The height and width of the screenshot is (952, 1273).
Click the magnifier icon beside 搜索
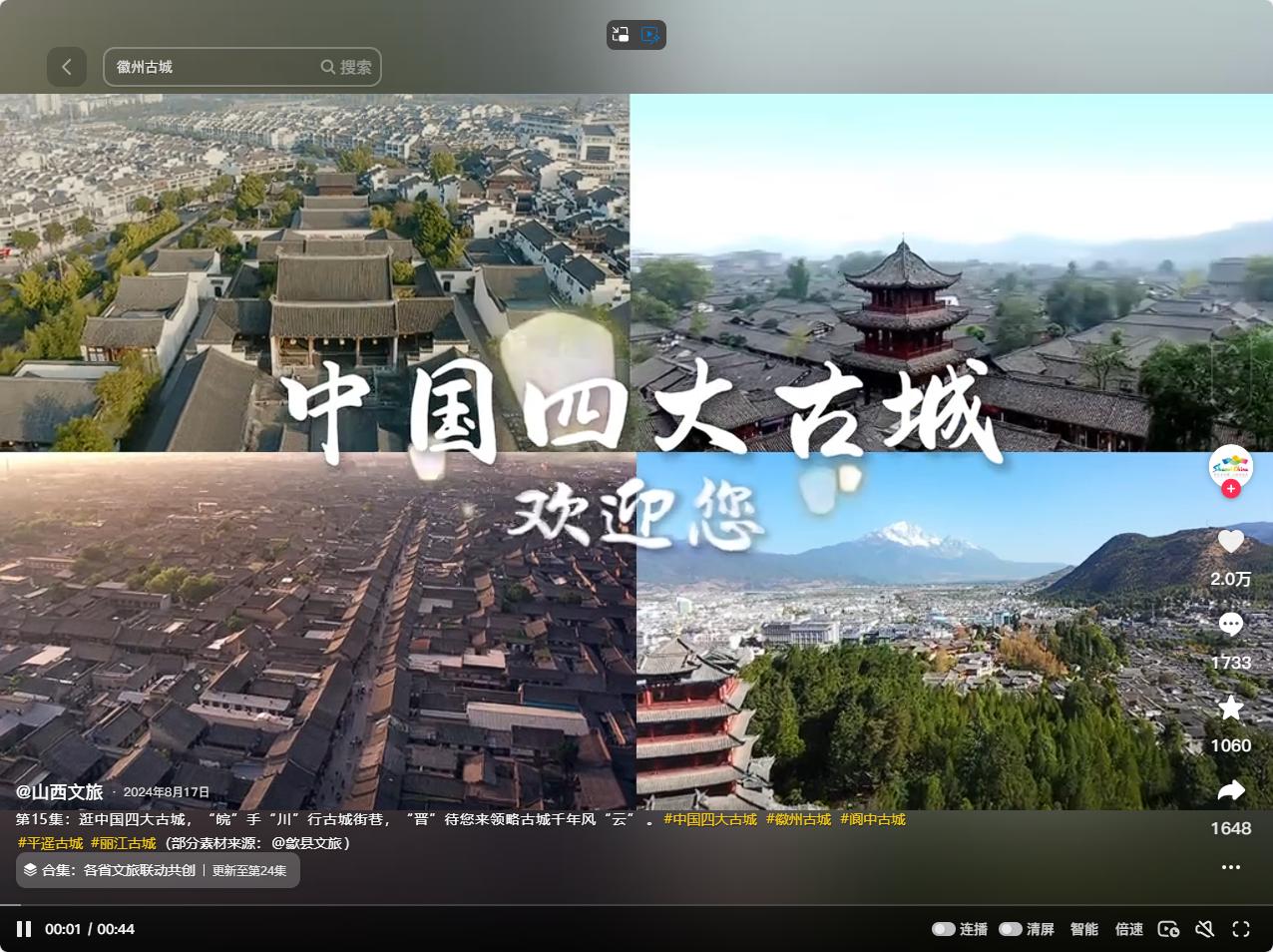point(327,67)
